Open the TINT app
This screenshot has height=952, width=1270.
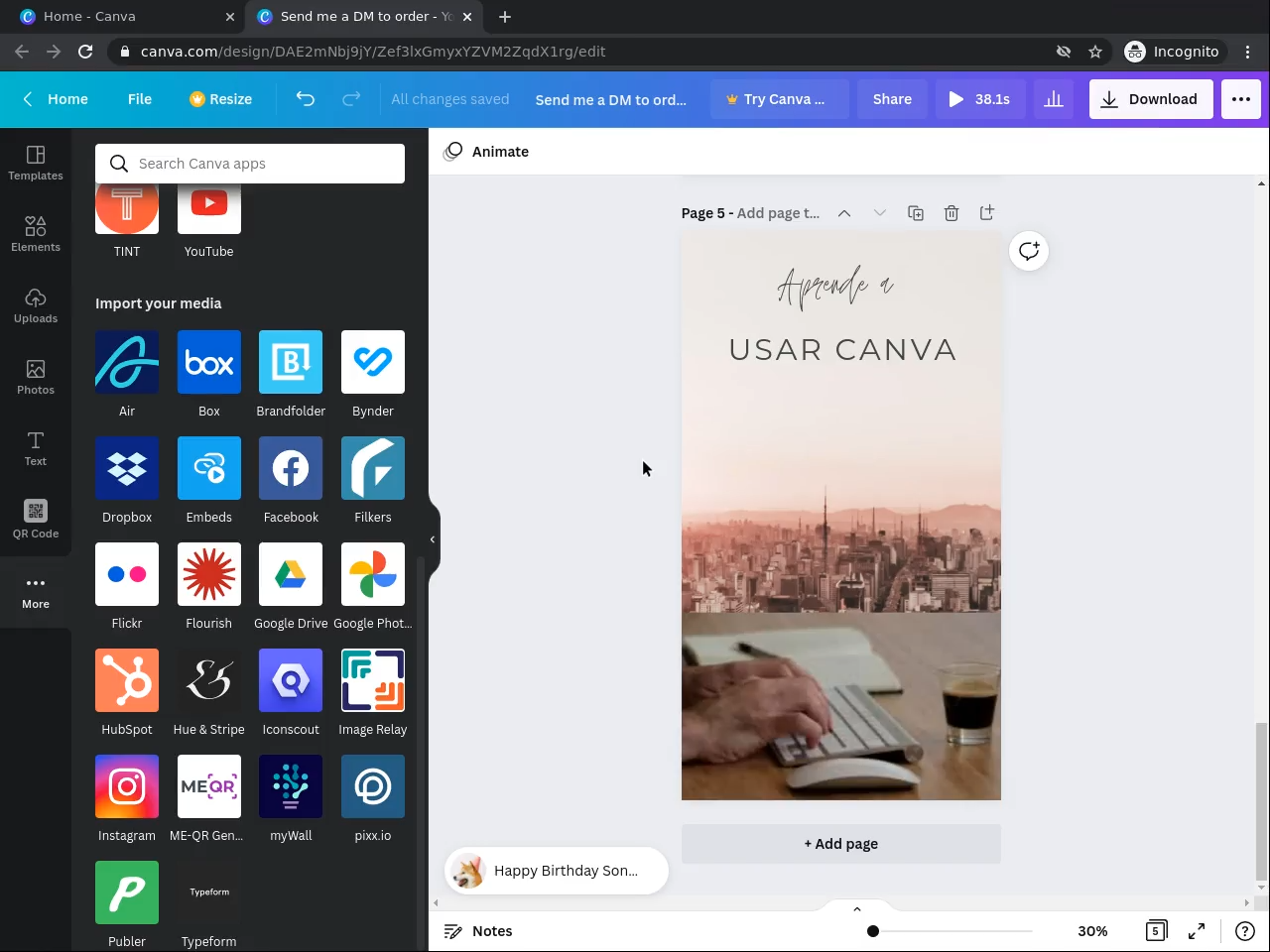tap(127, 208)
